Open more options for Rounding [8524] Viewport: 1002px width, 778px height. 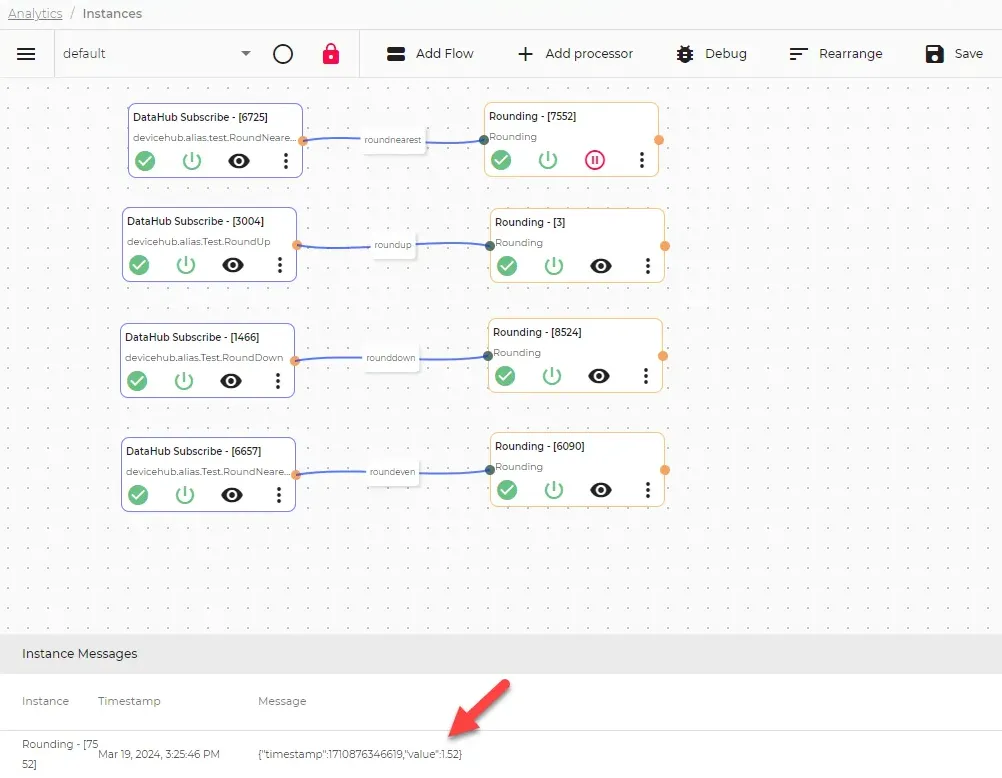pyautogui.click(x=646, y=376)
